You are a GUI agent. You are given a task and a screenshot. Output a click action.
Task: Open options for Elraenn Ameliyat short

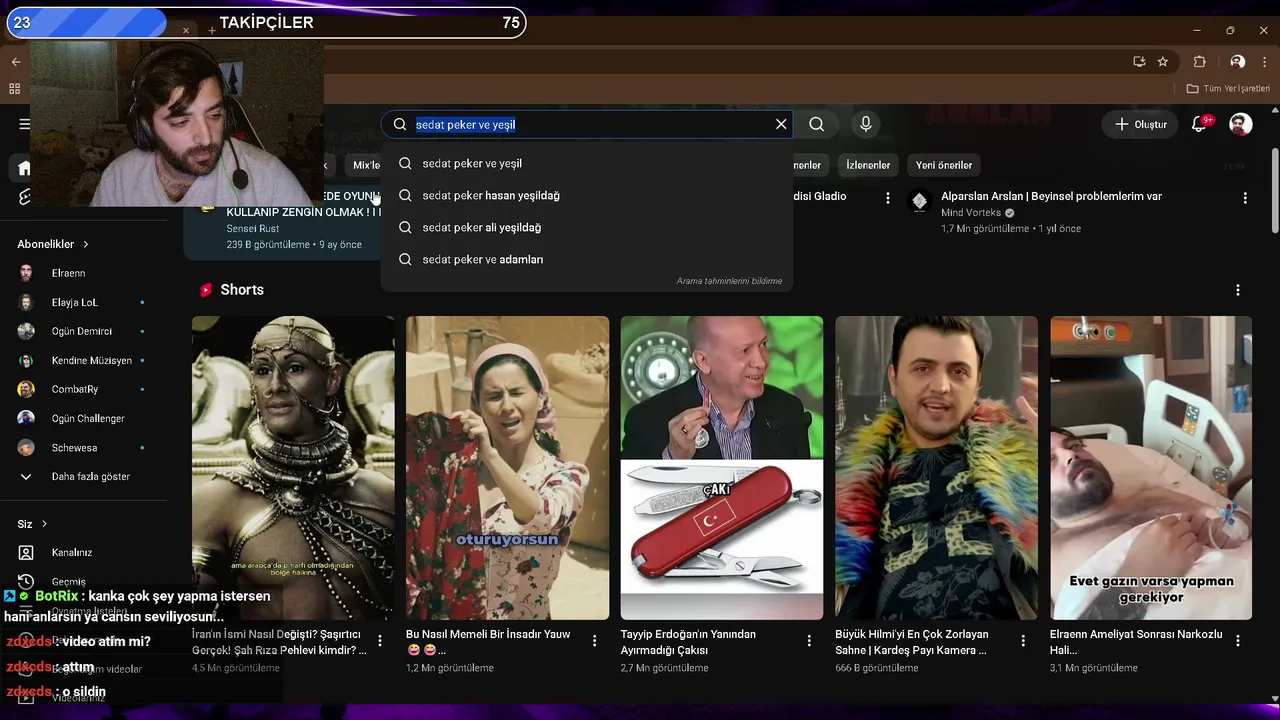1238,641
